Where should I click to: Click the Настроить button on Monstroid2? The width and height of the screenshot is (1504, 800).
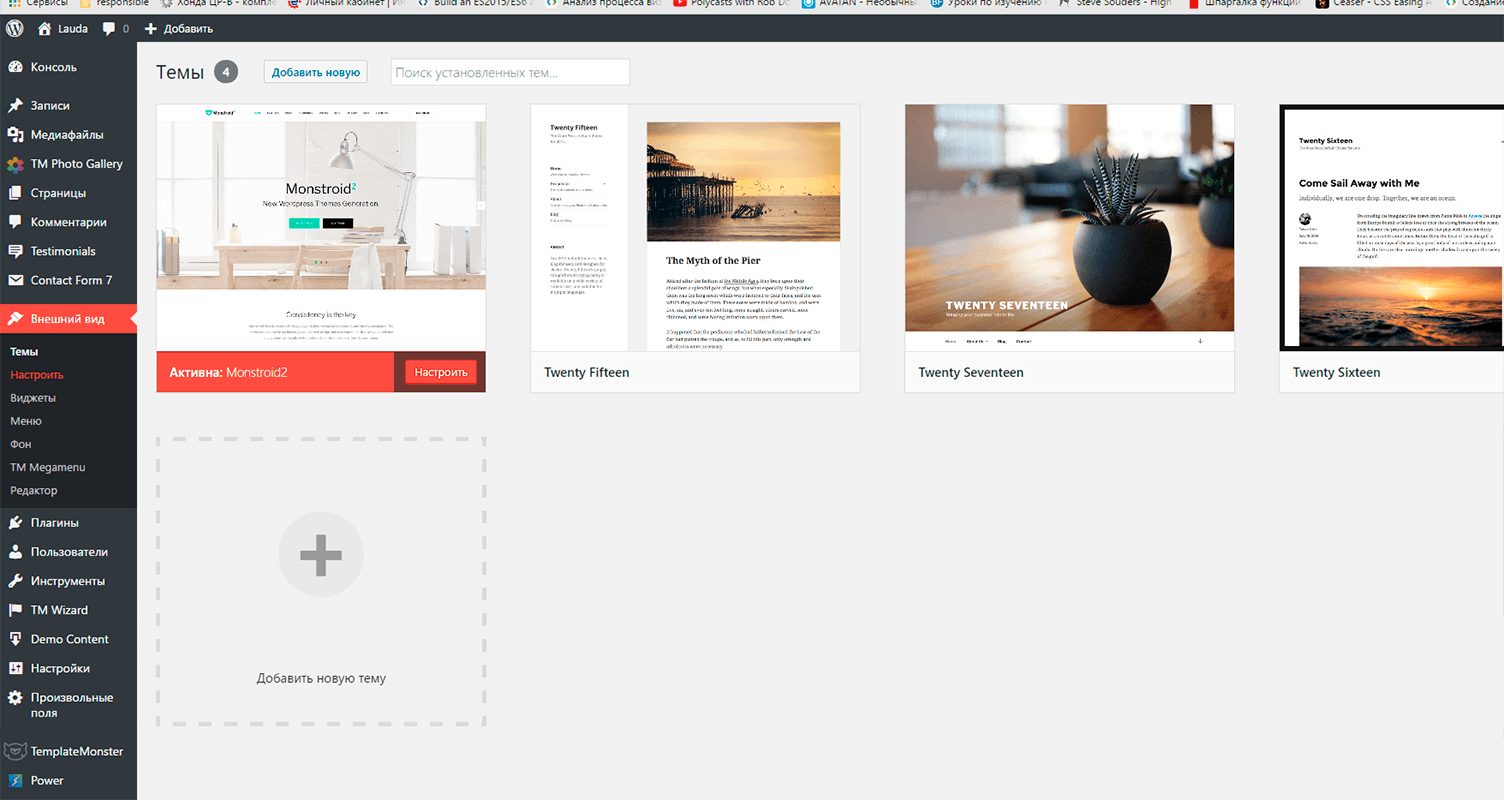[441, 372]
